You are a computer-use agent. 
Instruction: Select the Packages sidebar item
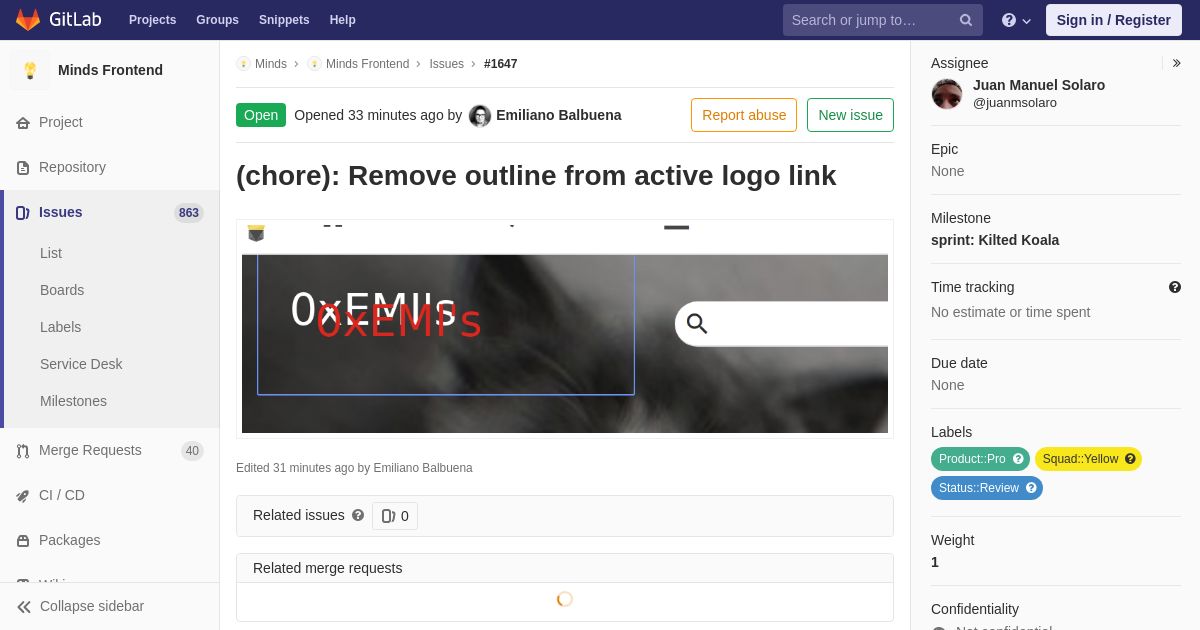(x=110, y=540)
